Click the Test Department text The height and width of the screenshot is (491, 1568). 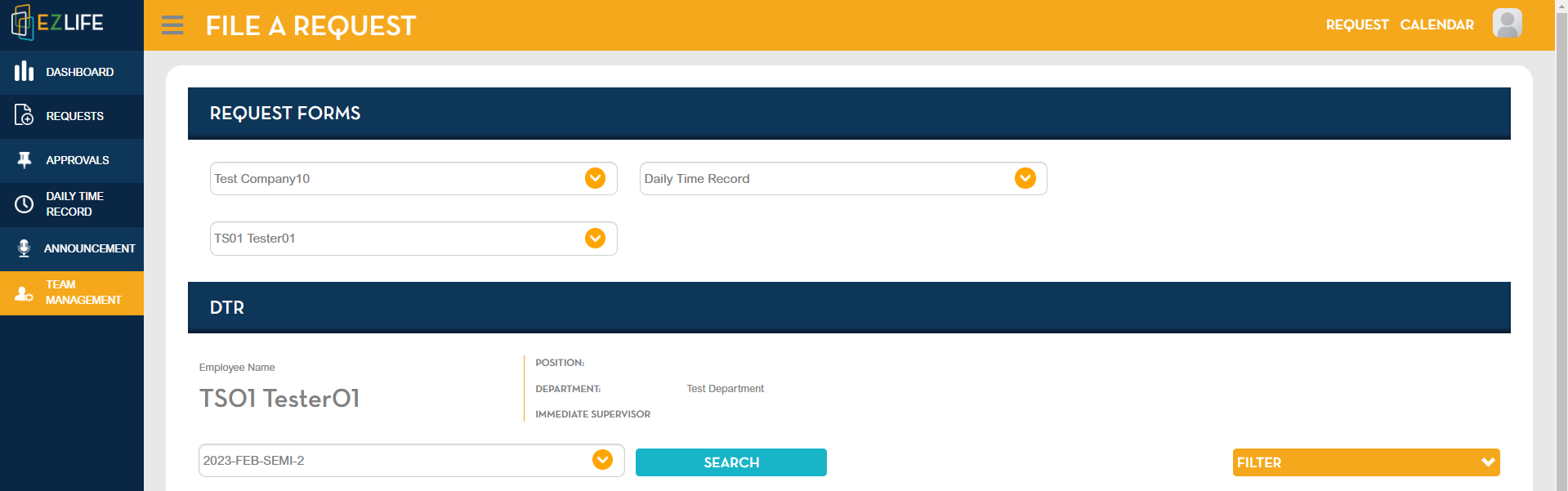click(725, 389)
